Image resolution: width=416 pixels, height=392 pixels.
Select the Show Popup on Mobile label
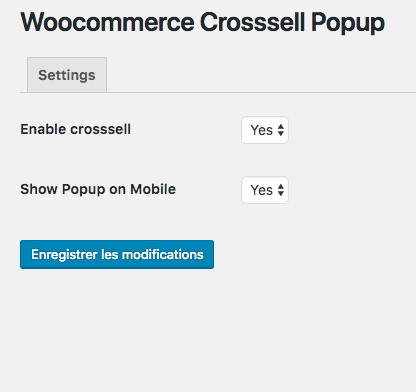(98, 189)
